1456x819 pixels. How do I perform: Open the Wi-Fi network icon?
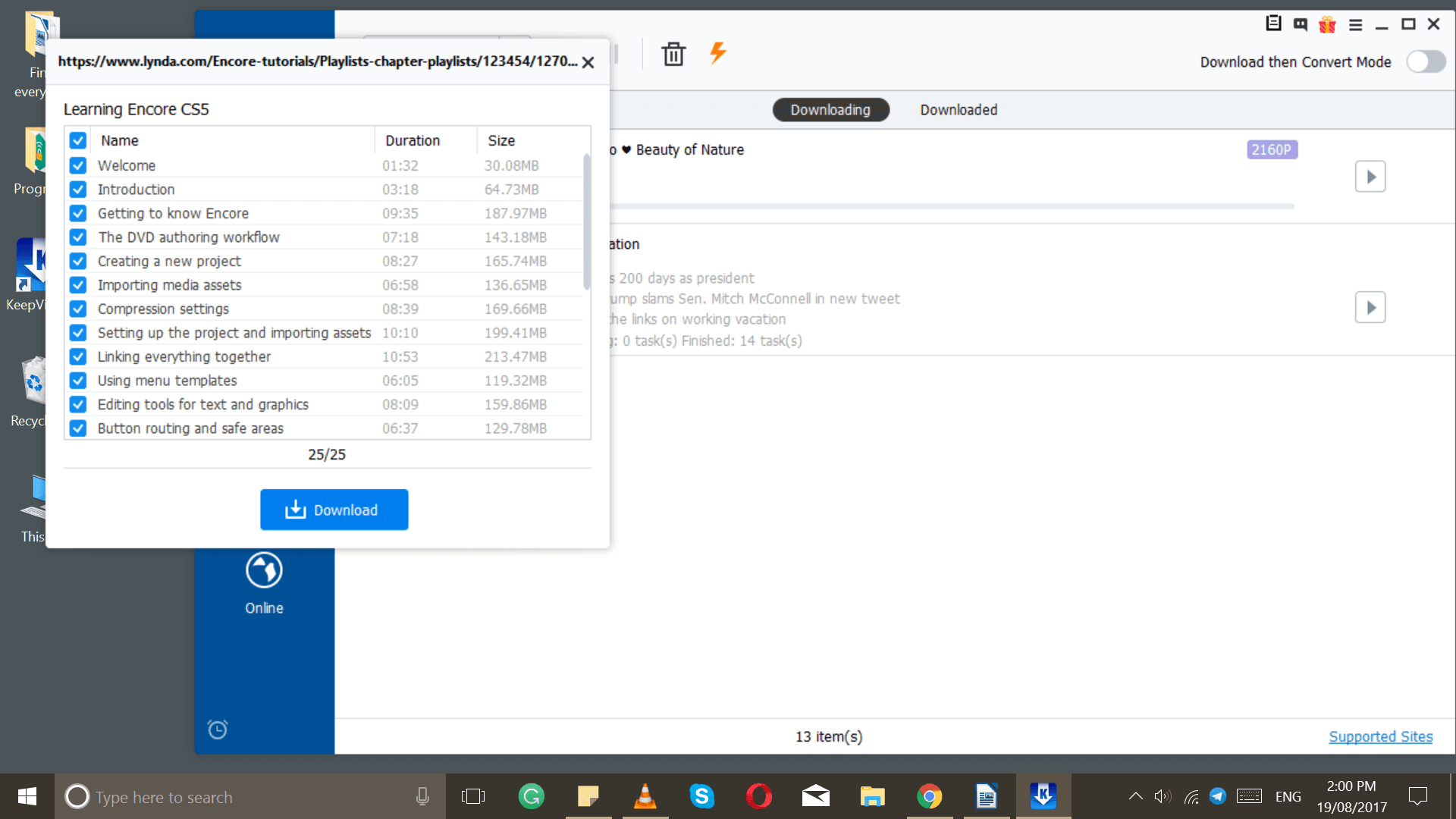point(1191,796)
